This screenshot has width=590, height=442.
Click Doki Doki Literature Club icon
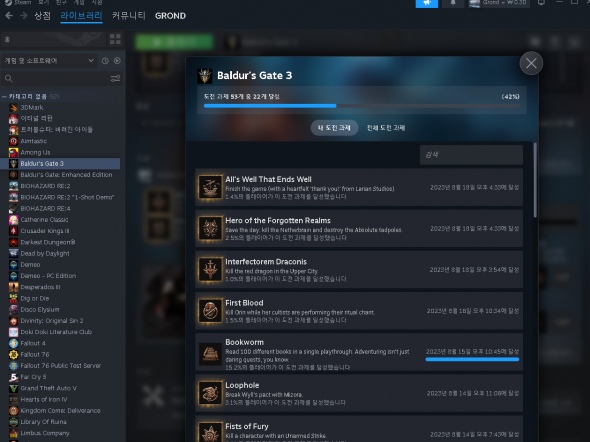[x=14, y=332]
